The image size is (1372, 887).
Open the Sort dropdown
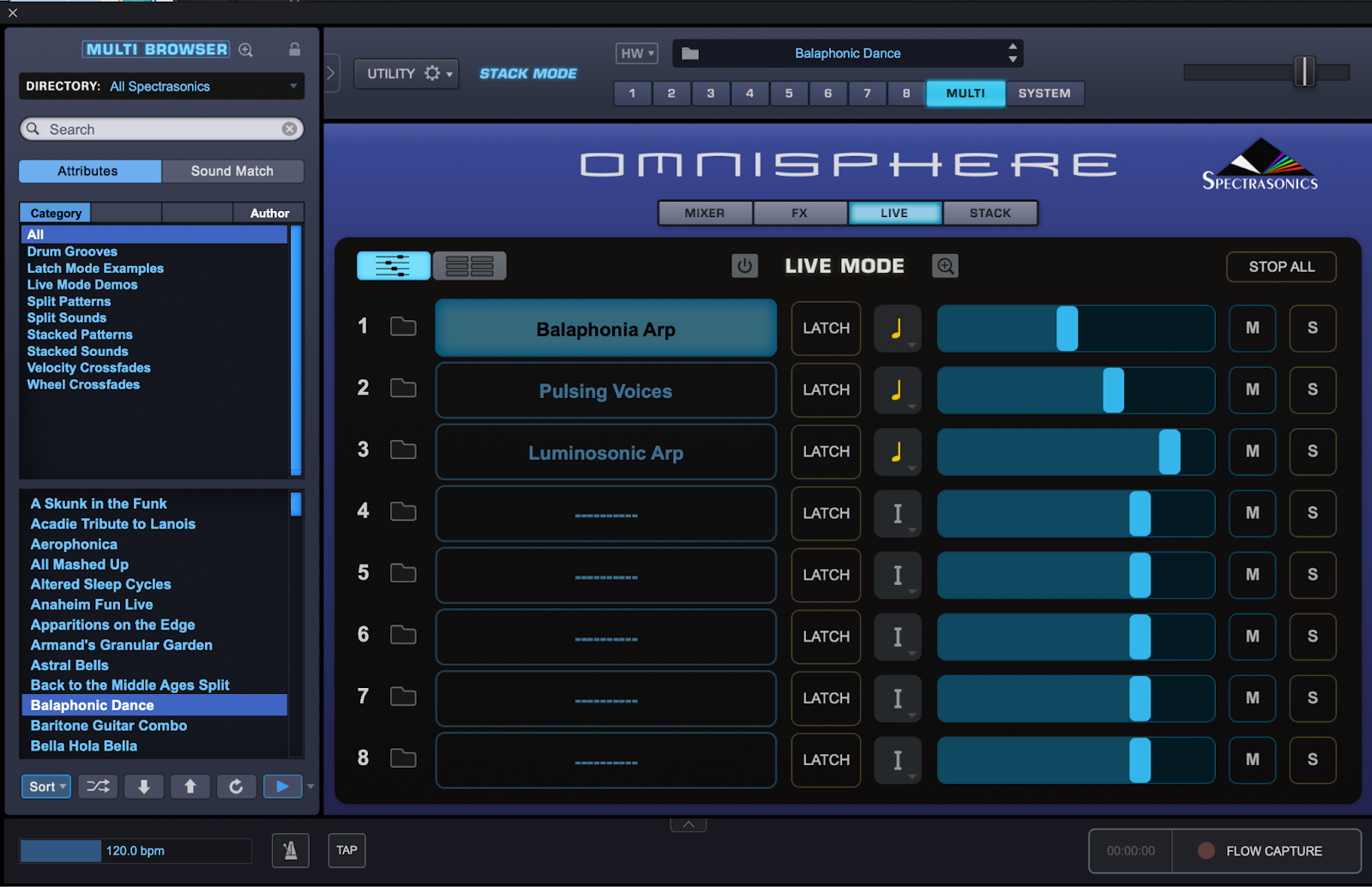pos(46,786)
